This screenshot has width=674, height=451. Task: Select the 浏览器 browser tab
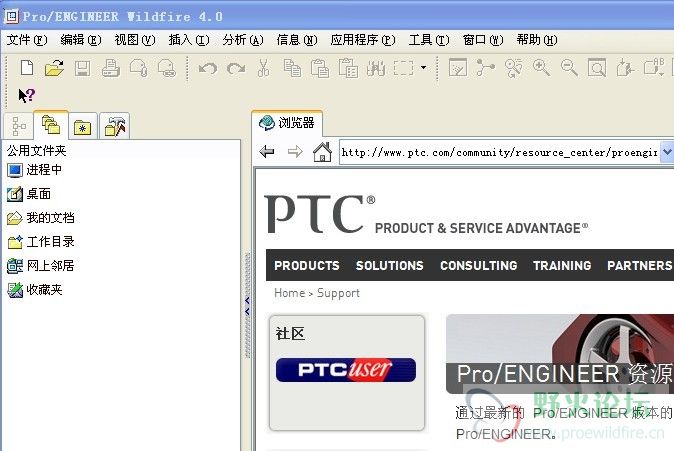pyautogui.click(x=287, y=123)
